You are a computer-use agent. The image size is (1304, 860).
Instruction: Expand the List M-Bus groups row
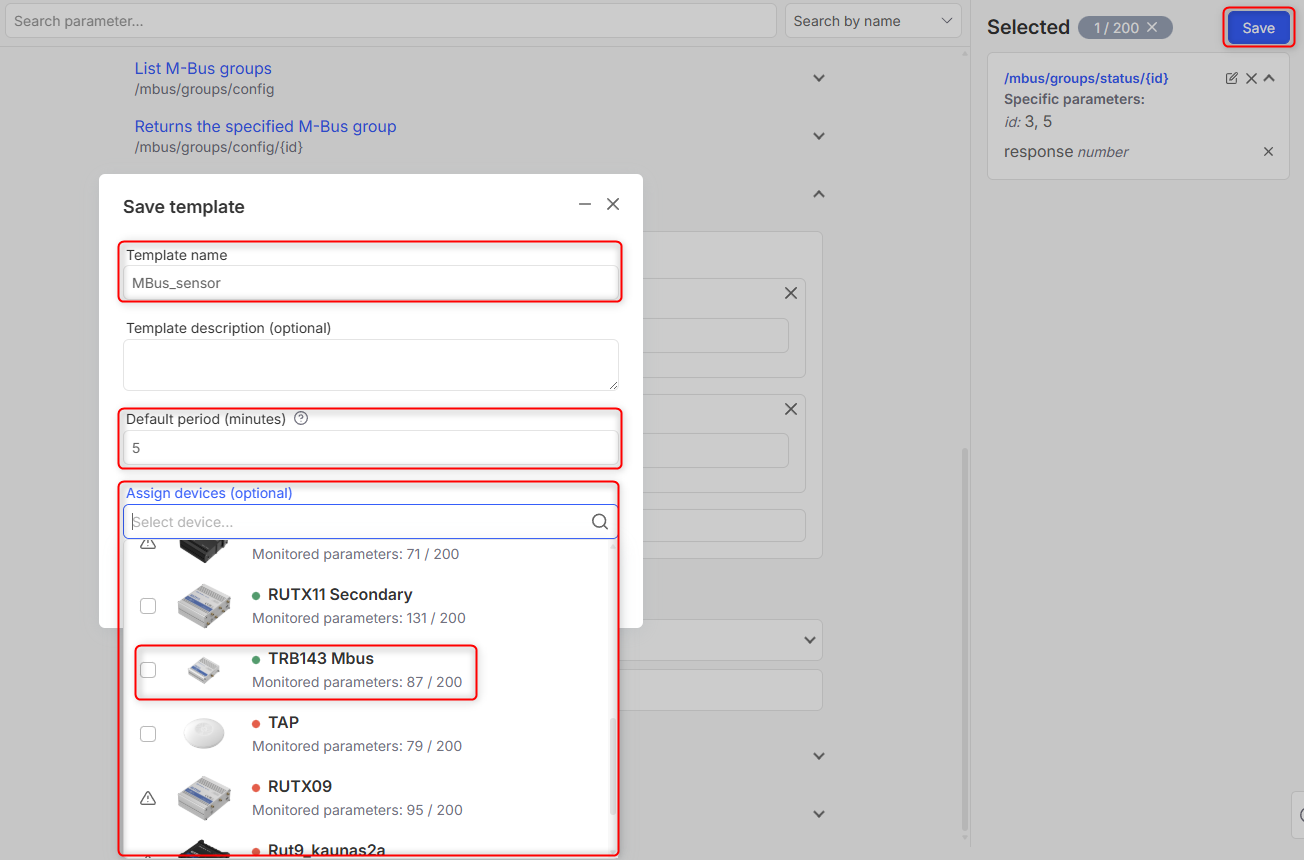point(818,78)
